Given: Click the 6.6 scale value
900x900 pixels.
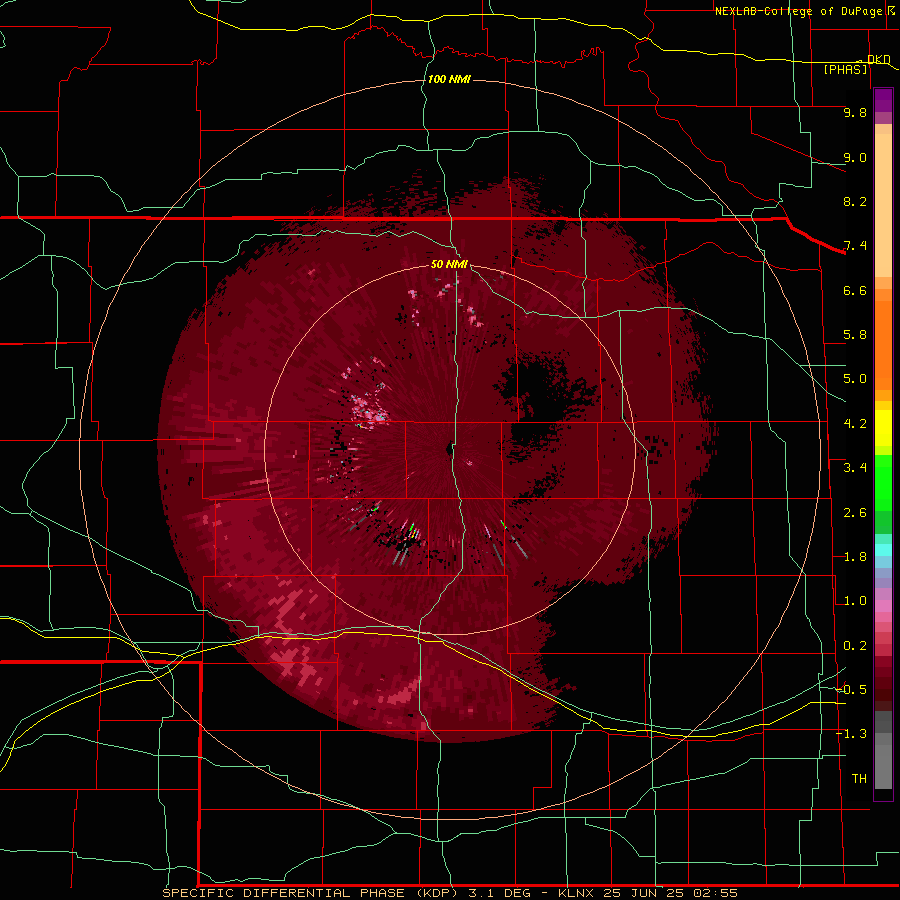Looking at the screenshot, I should click(x=855, y=290).
